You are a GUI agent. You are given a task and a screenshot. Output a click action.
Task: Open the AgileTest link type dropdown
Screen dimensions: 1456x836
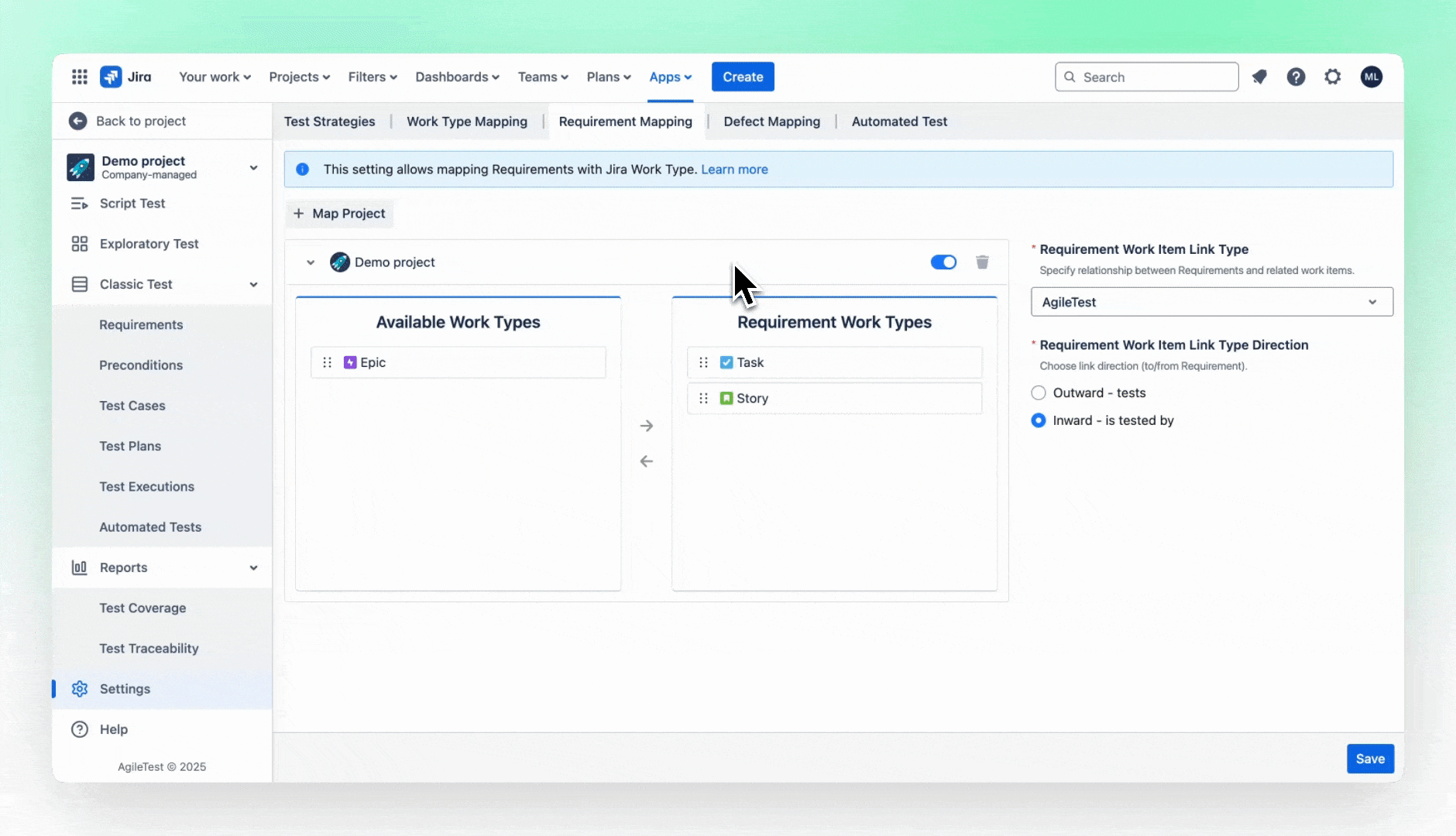[x=1211, y=302]
